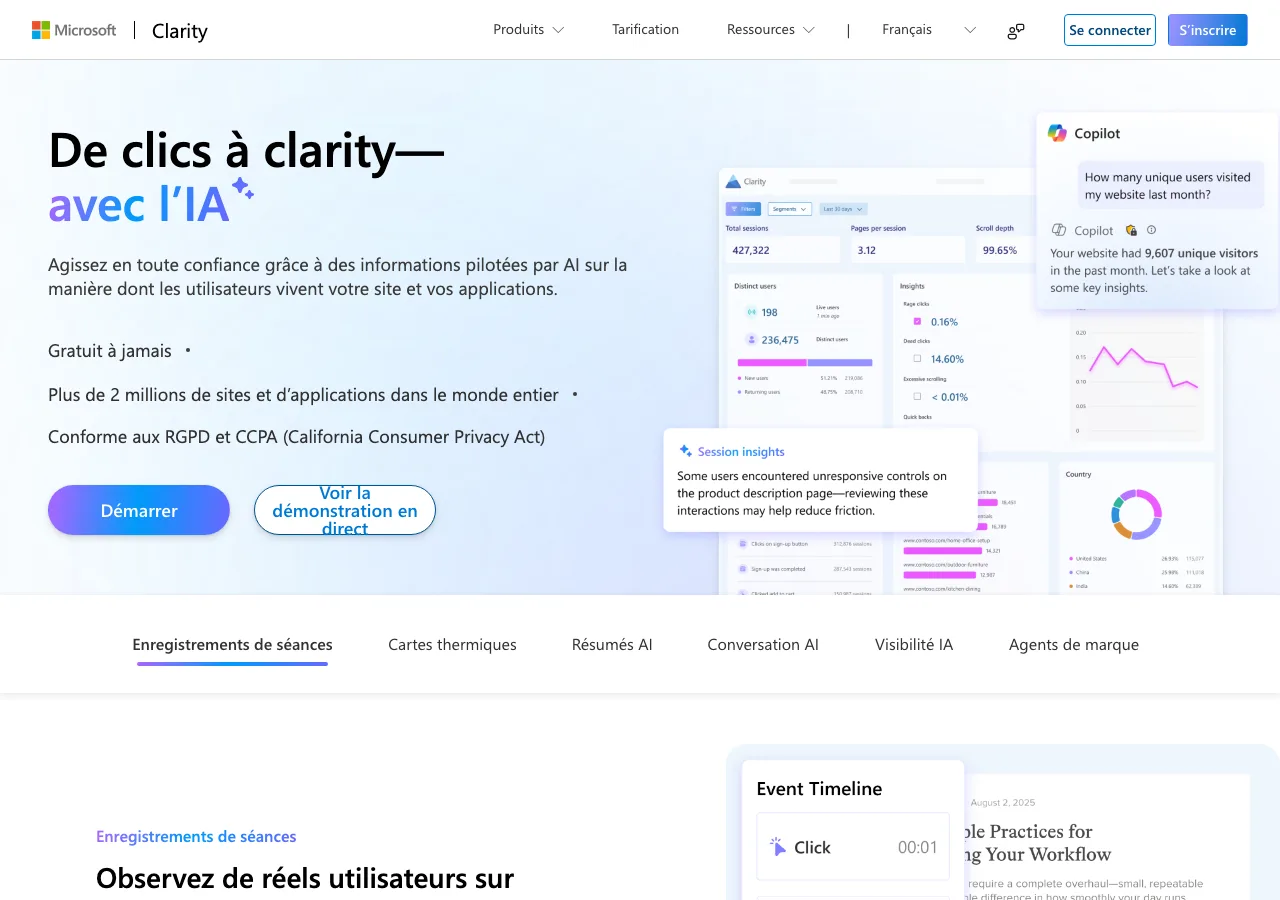
Task: Click the Démarrer button
Action: [139, 510]
